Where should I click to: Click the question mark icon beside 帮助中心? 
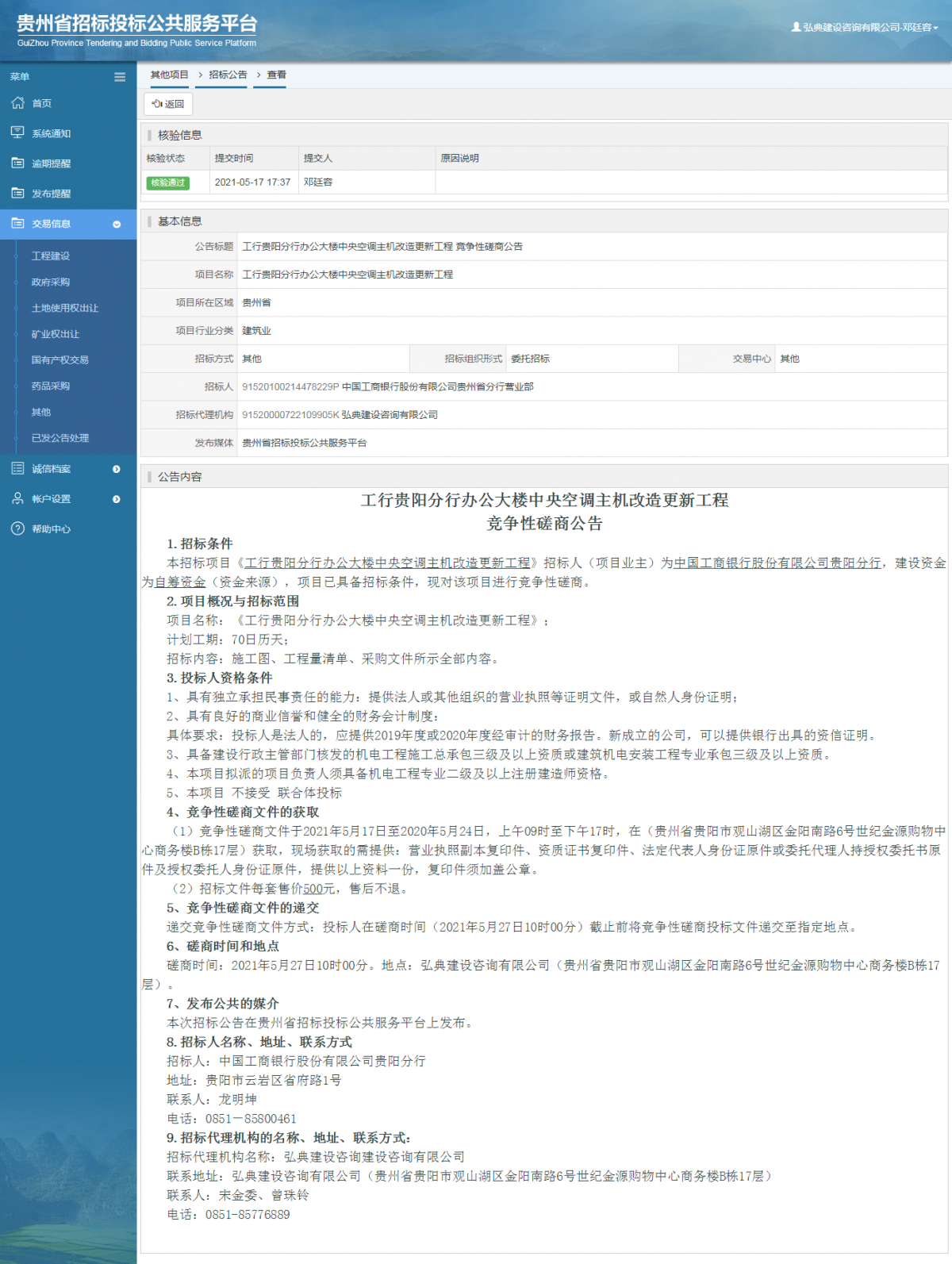(x=17, y=528)
